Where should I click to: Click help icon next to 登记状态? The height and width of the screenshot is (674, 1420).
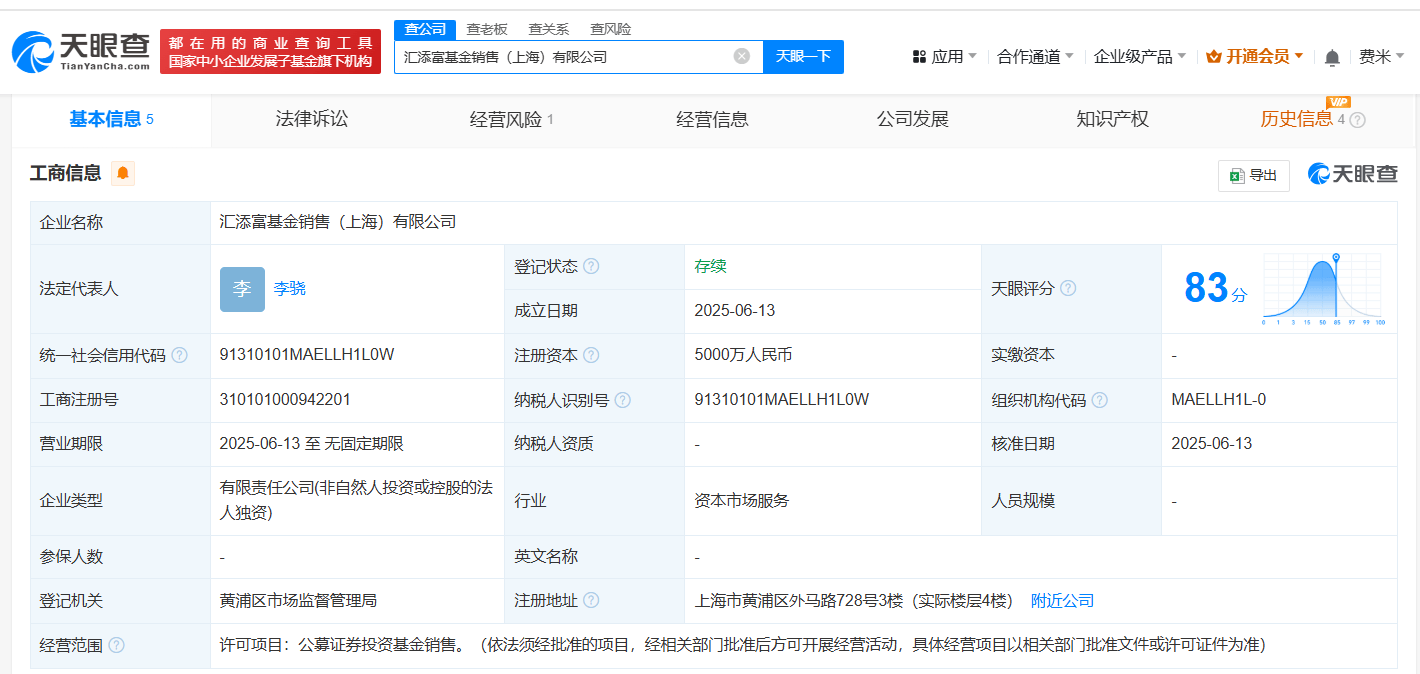[591, 267]
